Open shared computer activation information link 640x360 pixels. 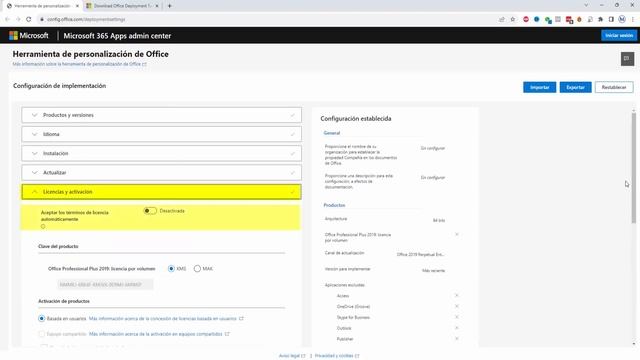tap(159, 334)
